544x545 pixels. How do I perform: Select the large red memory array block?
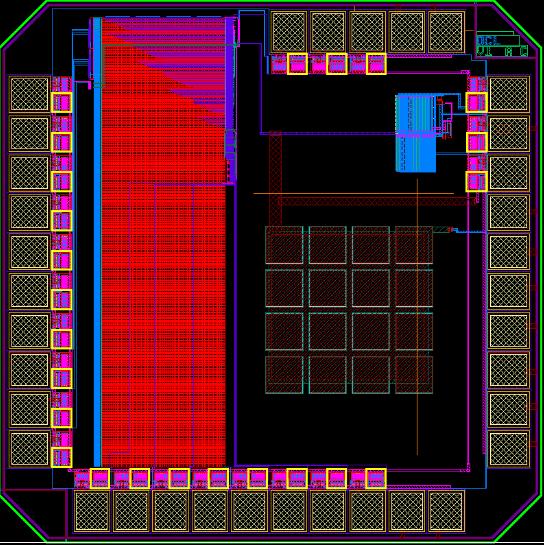[x=163, y=242]
